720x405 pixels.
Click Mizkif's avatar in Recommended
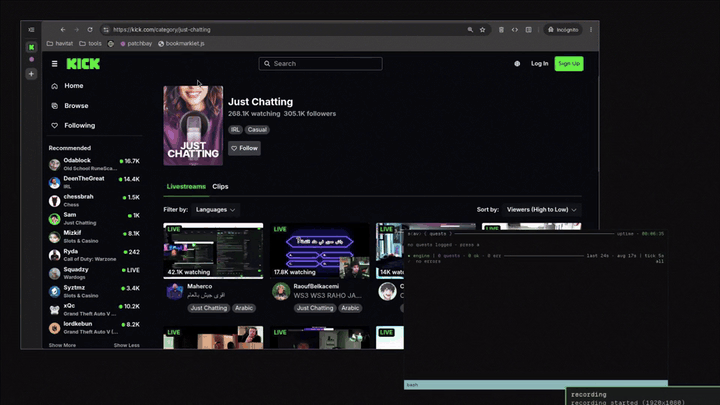pyautogui.click(x=55, y=237)
